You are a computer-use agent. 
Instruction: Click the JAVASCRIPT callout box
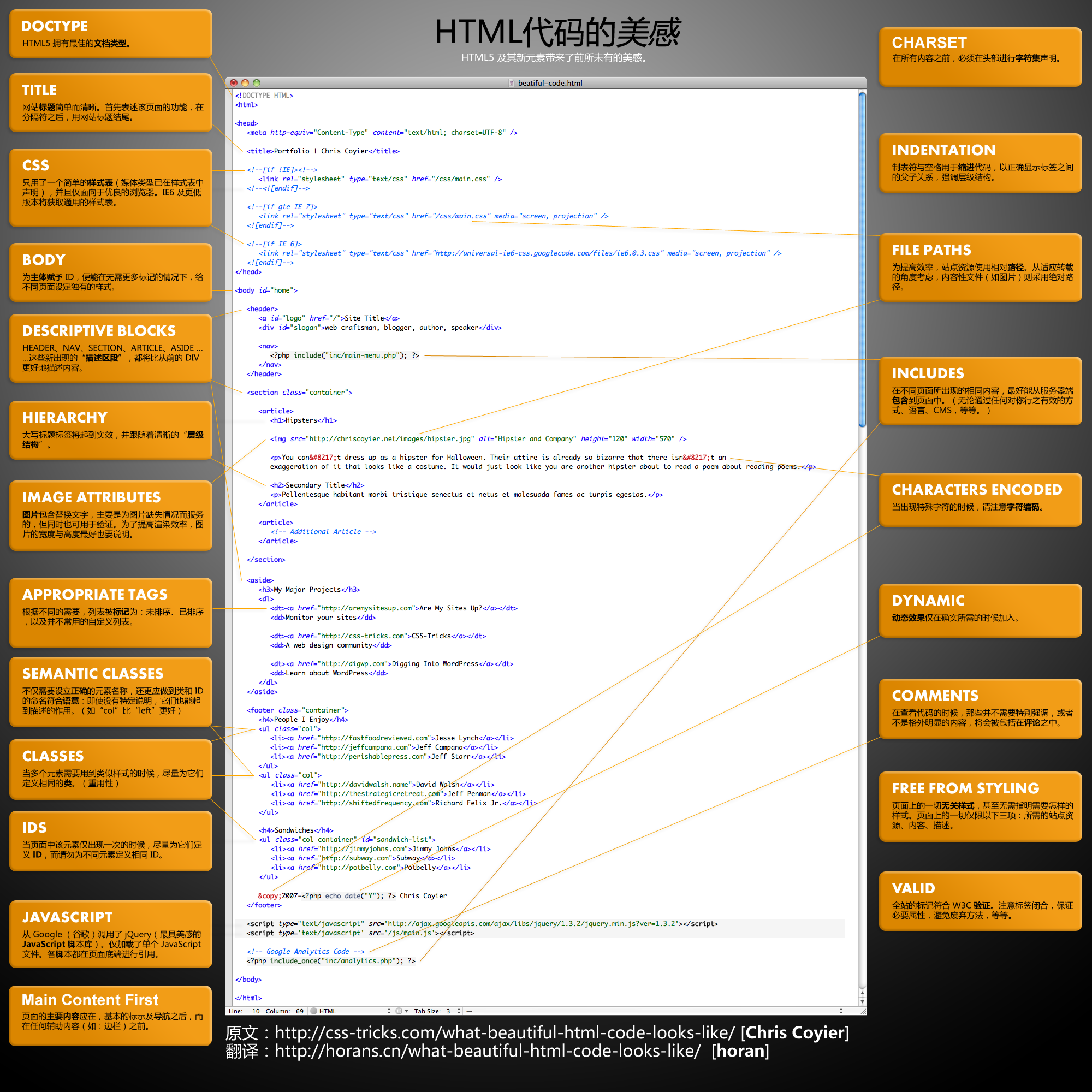[111, 934]
